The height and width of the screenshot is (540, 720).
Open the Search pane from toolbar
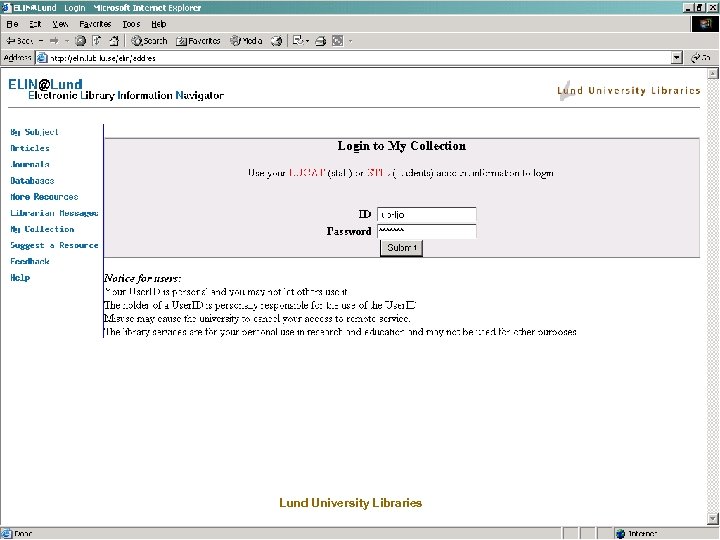tap(149, 41)
